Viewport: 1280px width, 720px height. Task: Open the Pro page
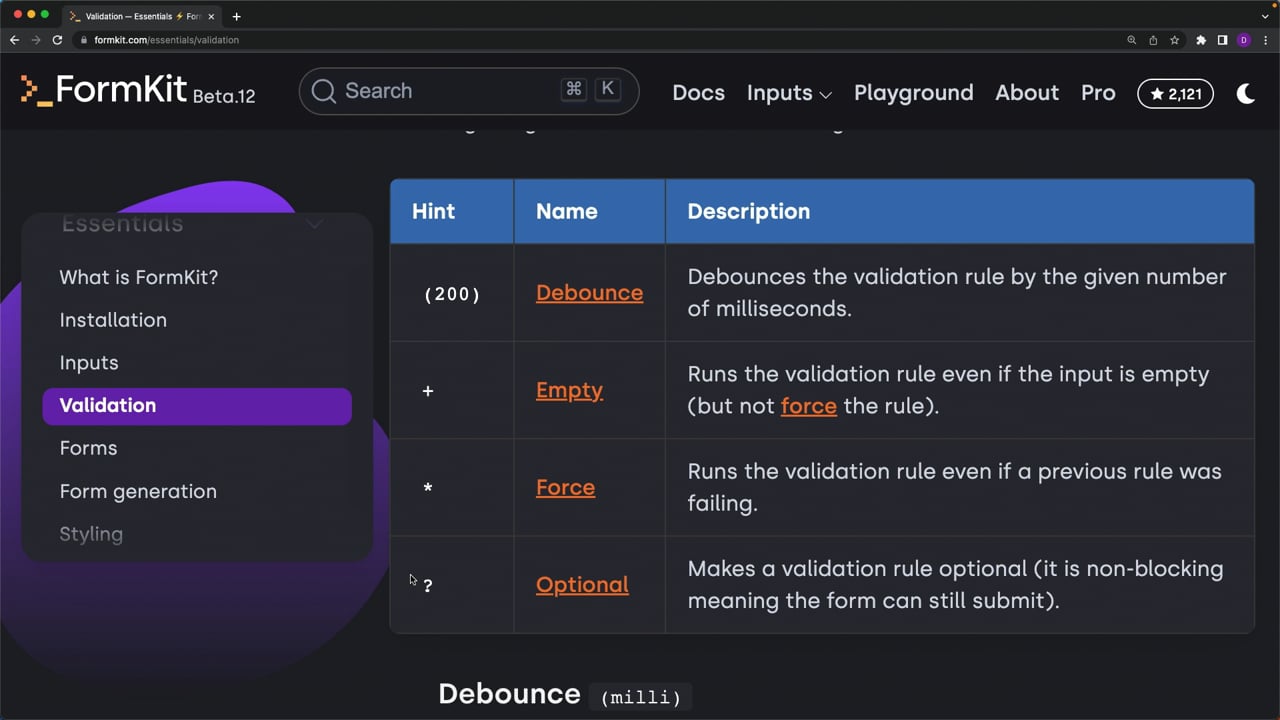pos(1098,92)
